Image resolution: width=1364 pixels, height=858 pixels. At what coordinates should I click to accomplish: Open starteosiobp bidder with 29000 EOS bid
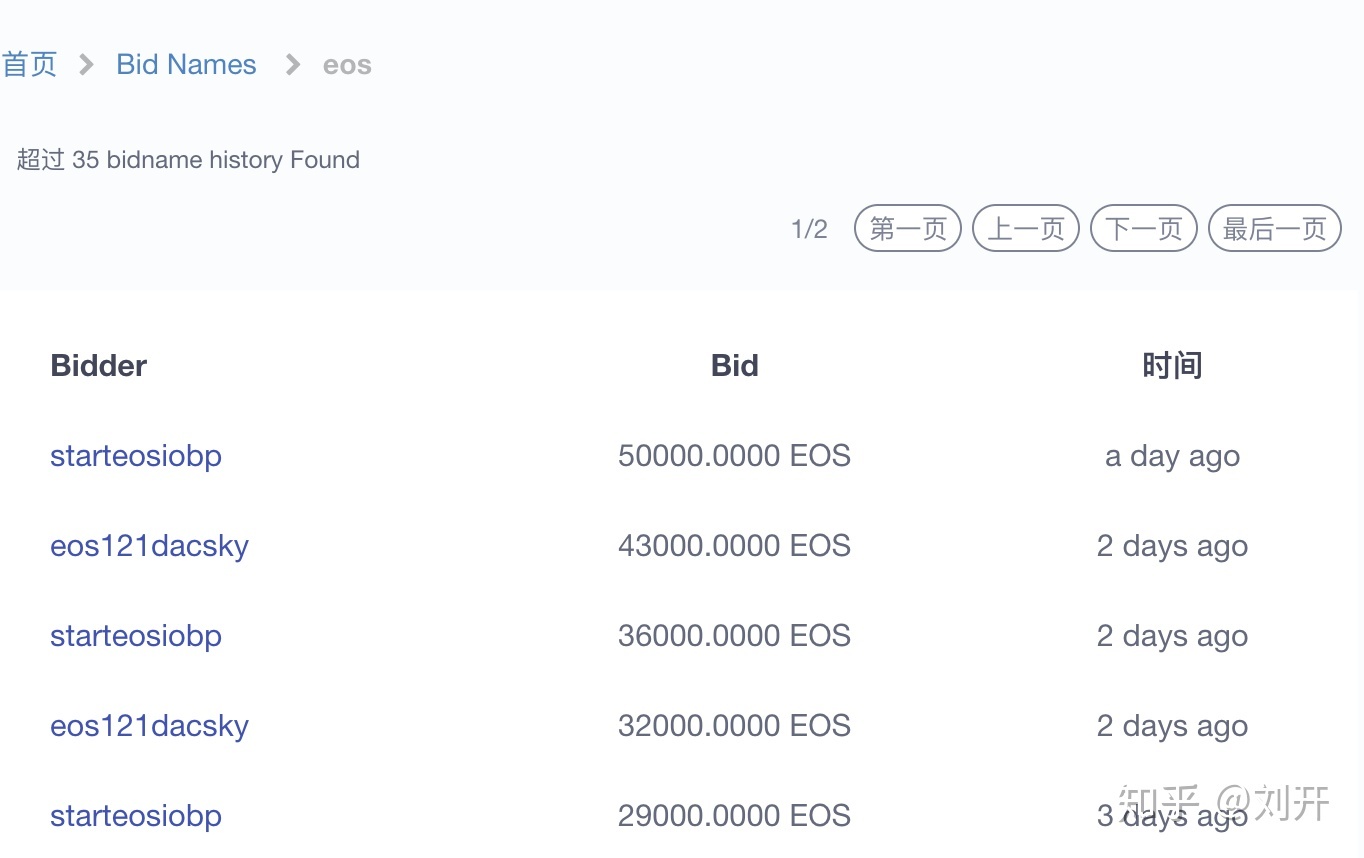[x=136, y=817]
